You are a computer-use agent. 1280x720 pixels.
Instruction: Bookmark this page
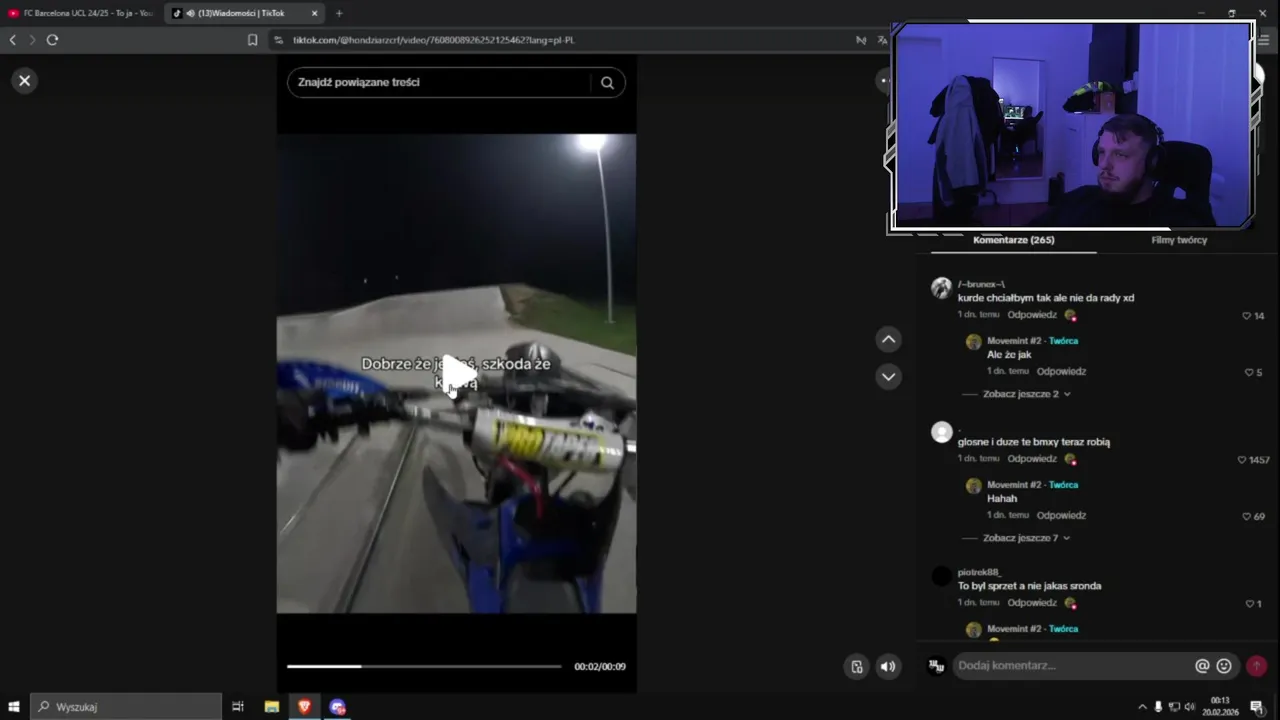coord(253,40)
